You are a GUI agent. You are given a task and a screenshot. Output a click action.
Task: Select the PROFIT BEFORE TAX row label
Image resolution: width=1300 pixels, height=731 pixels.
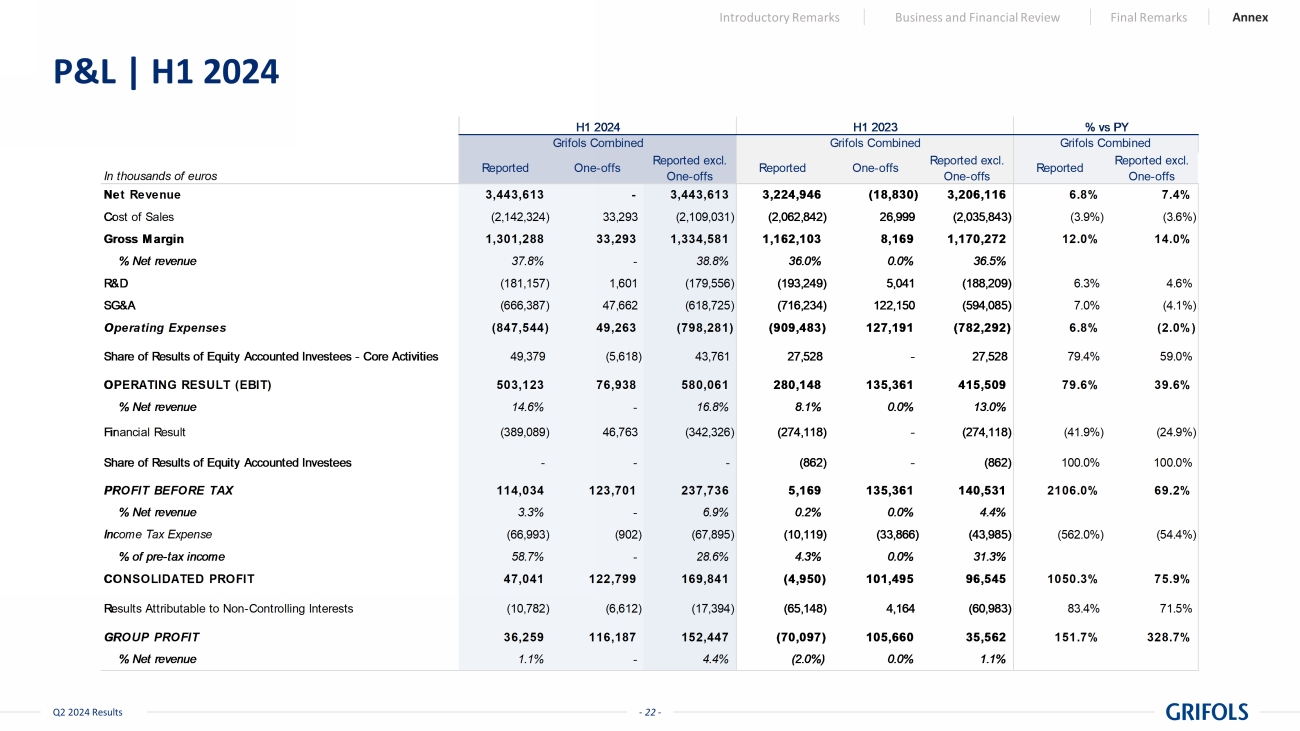coord(168,490)
